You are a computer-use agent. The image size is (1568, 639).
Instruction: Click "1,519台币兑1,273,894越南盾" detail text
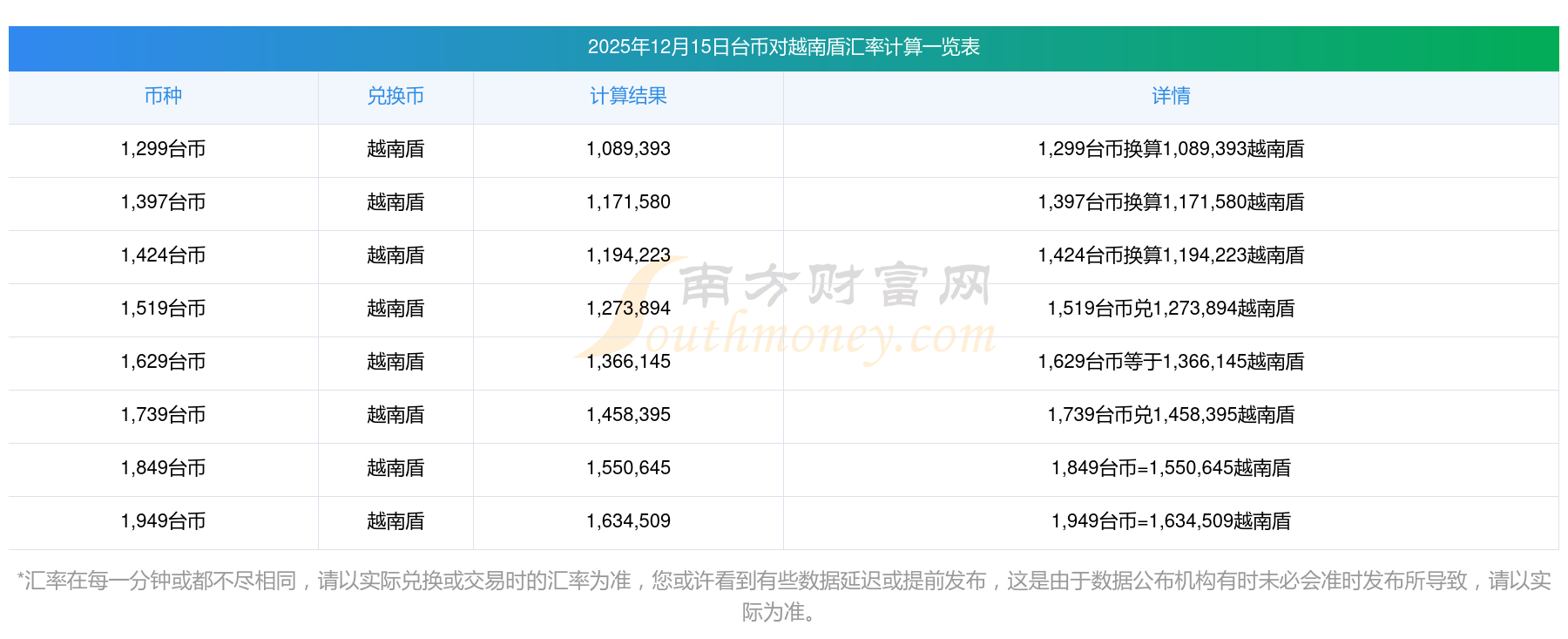1171,309
